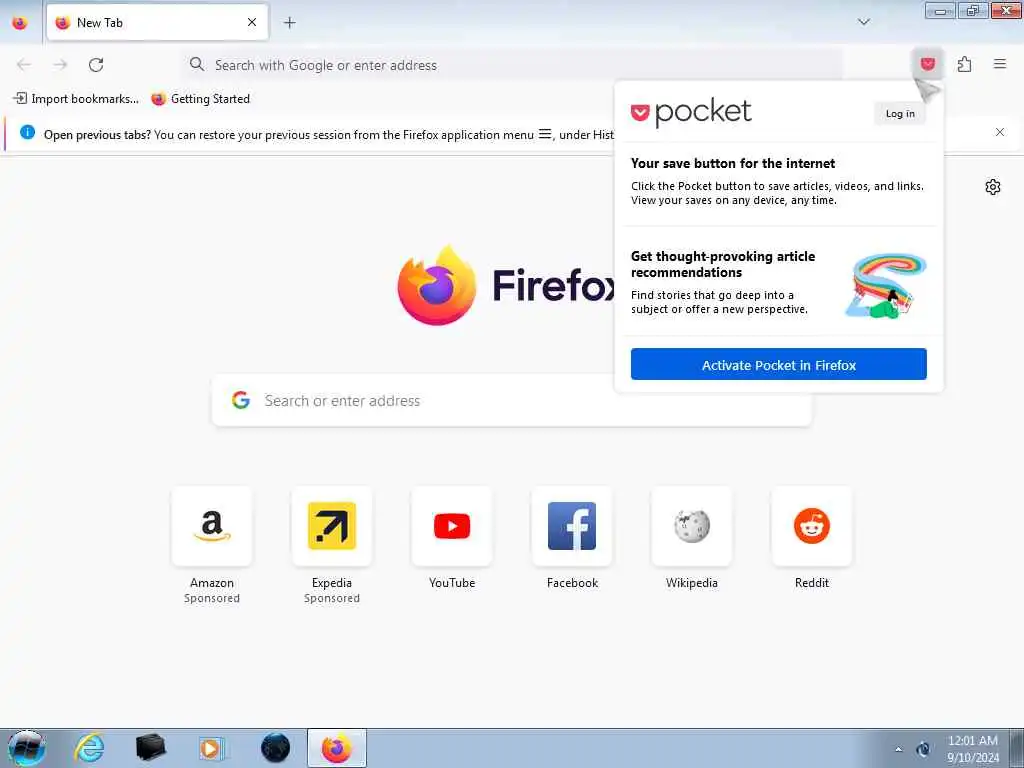
Task: Click the Firefox taskbar button
Action: (337, 748)
